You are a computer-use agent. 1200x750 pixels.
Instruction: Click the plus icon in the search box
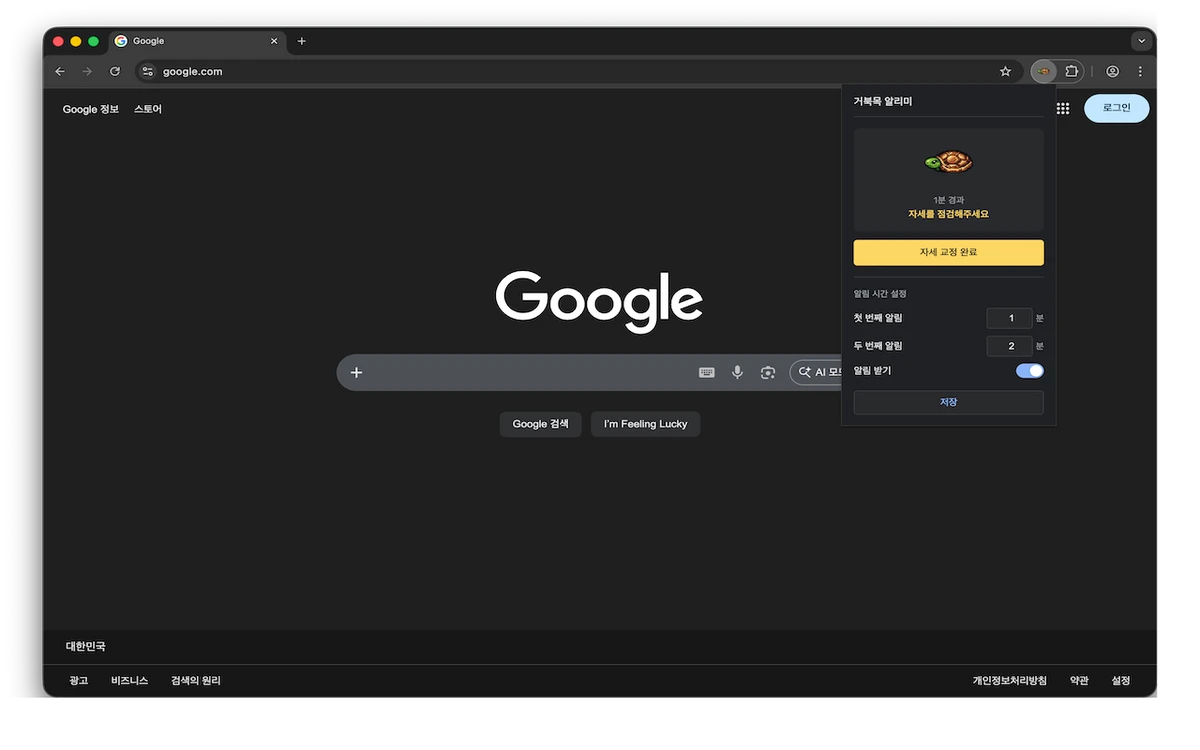click(356, 373)
